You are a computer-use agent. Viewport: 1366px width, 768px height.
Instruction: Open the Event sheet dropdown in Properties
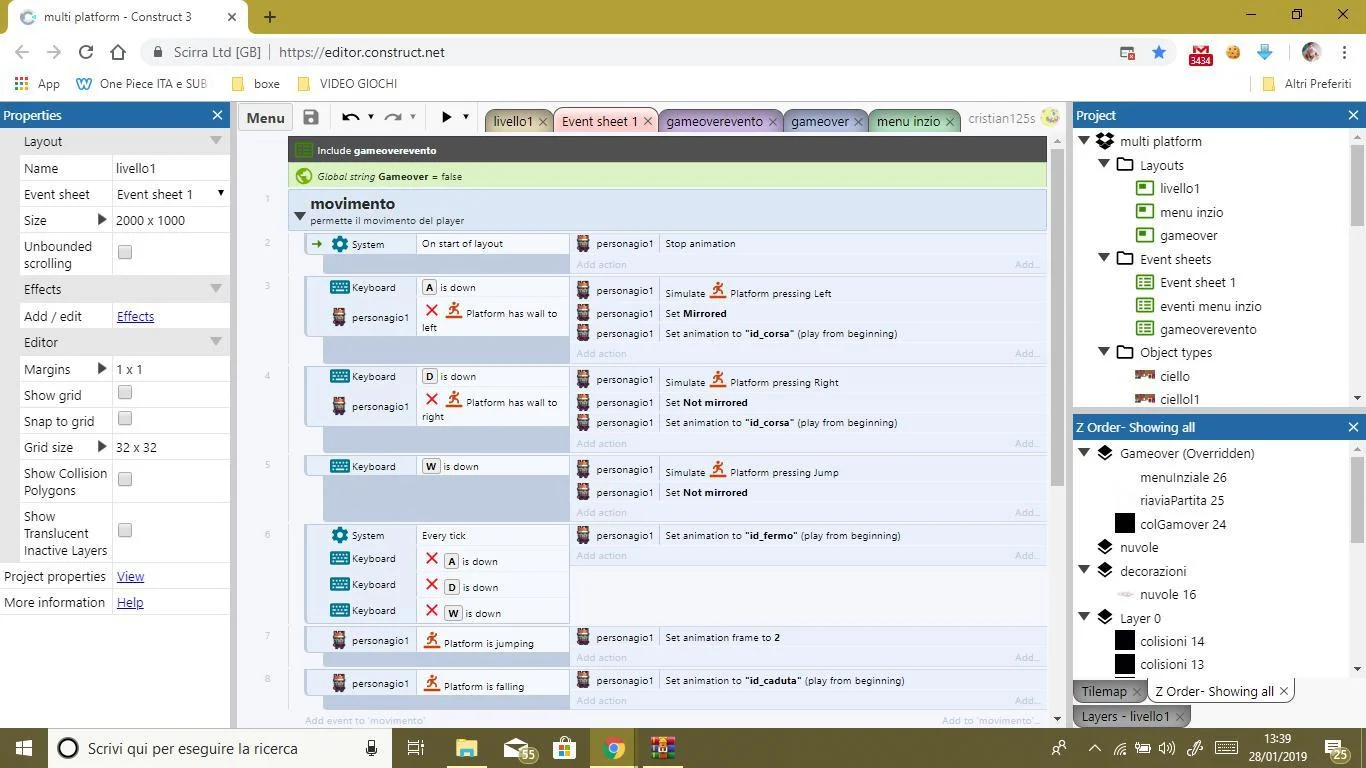pyautogui.click(x=170, y=194)
